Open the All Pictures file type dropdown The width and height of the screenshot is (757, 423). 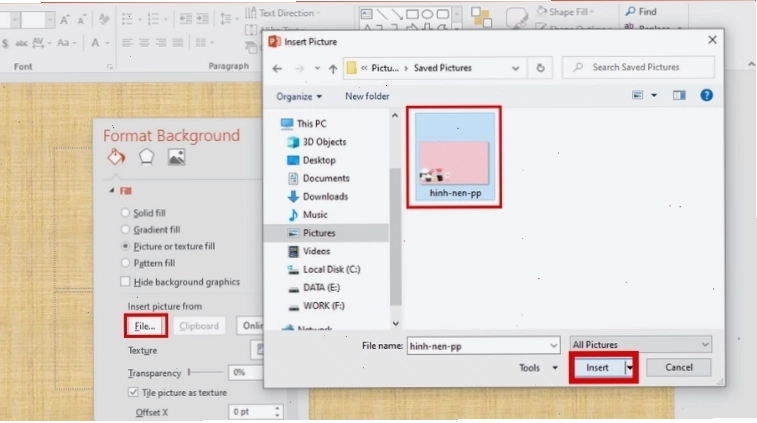(640, 345)
